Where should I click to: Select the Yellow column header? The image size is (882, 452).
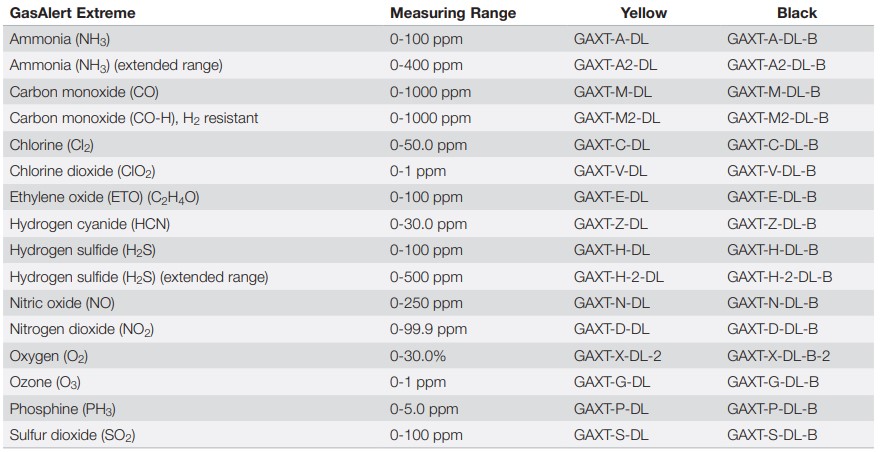(x=643, y=13)
